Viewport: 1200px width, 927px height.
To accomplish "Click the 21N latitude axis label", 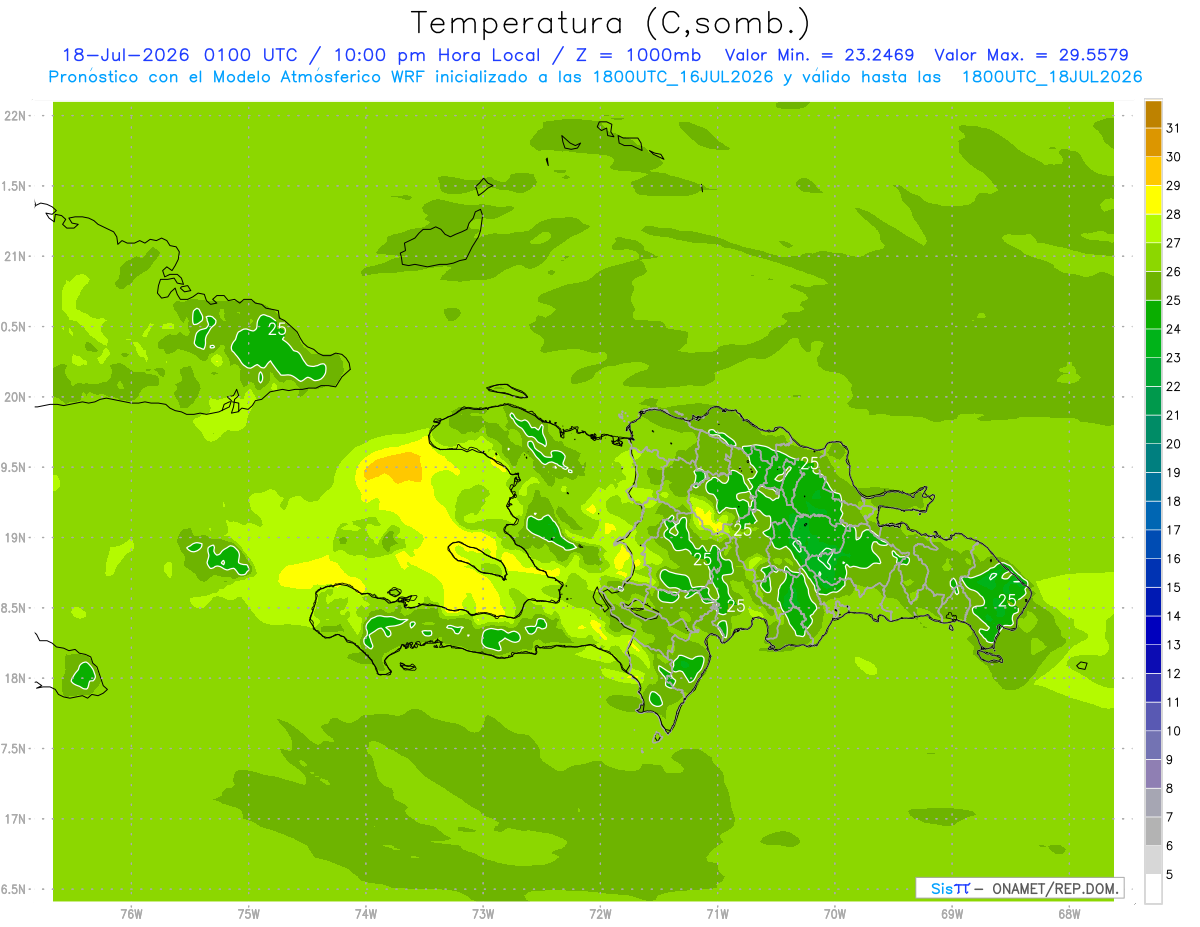I will (x=16, y=257).
